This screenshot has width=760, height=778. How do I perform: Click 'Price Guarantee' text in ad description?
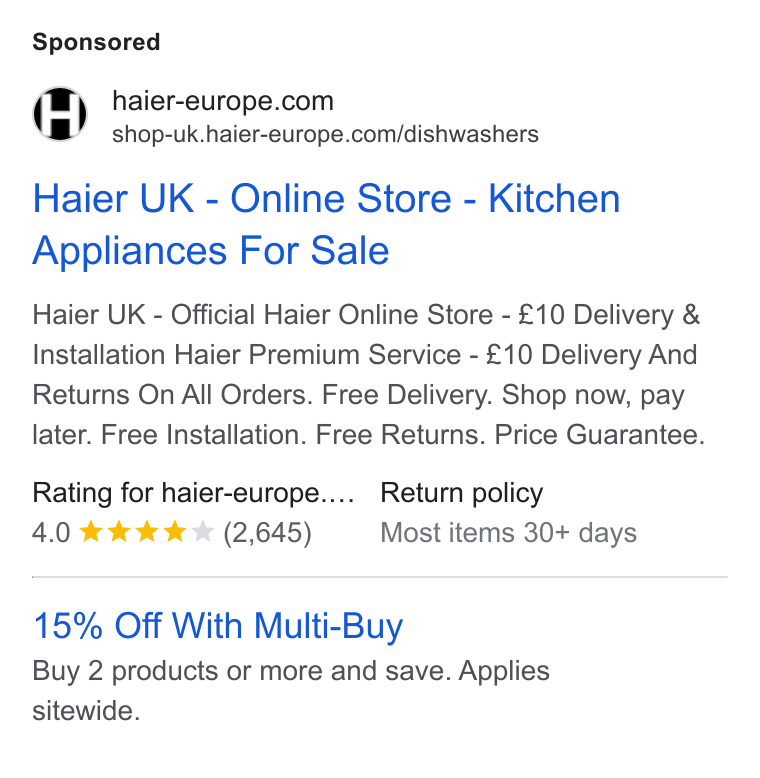pos(599,435)
